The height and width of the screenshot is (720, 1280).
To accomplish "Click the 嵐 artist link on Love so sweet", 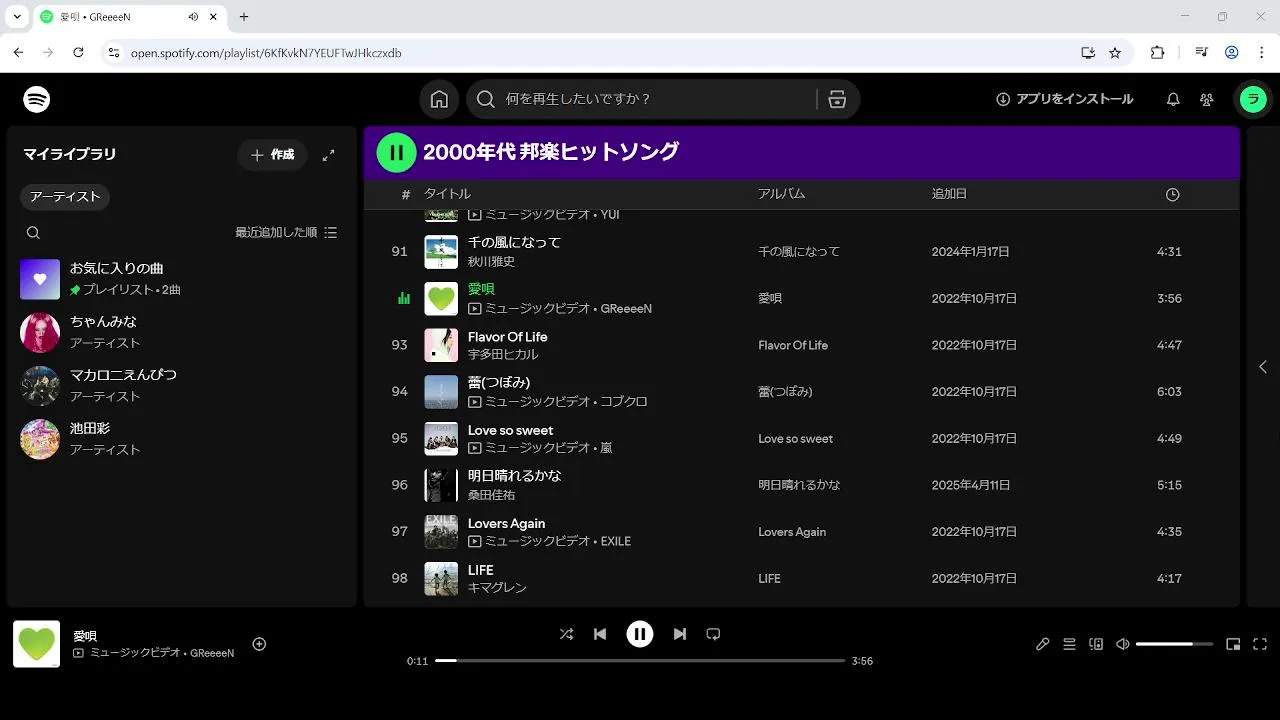I will [606, 448].
